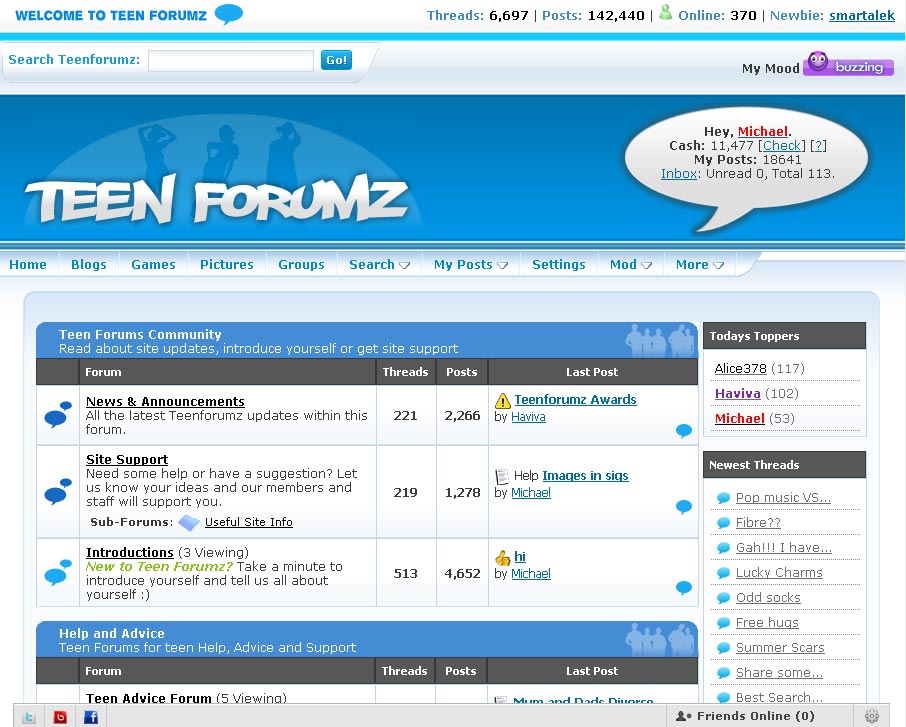This screenshot has width=906, height=727.
Task: Open the gear settings icon in bottom bar
Action: coord(872,716)
